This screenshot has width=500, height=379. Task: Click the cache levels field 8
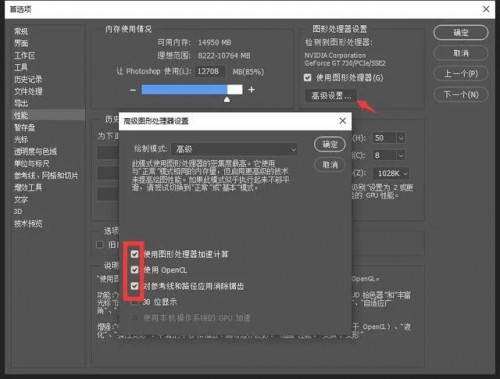385,155
